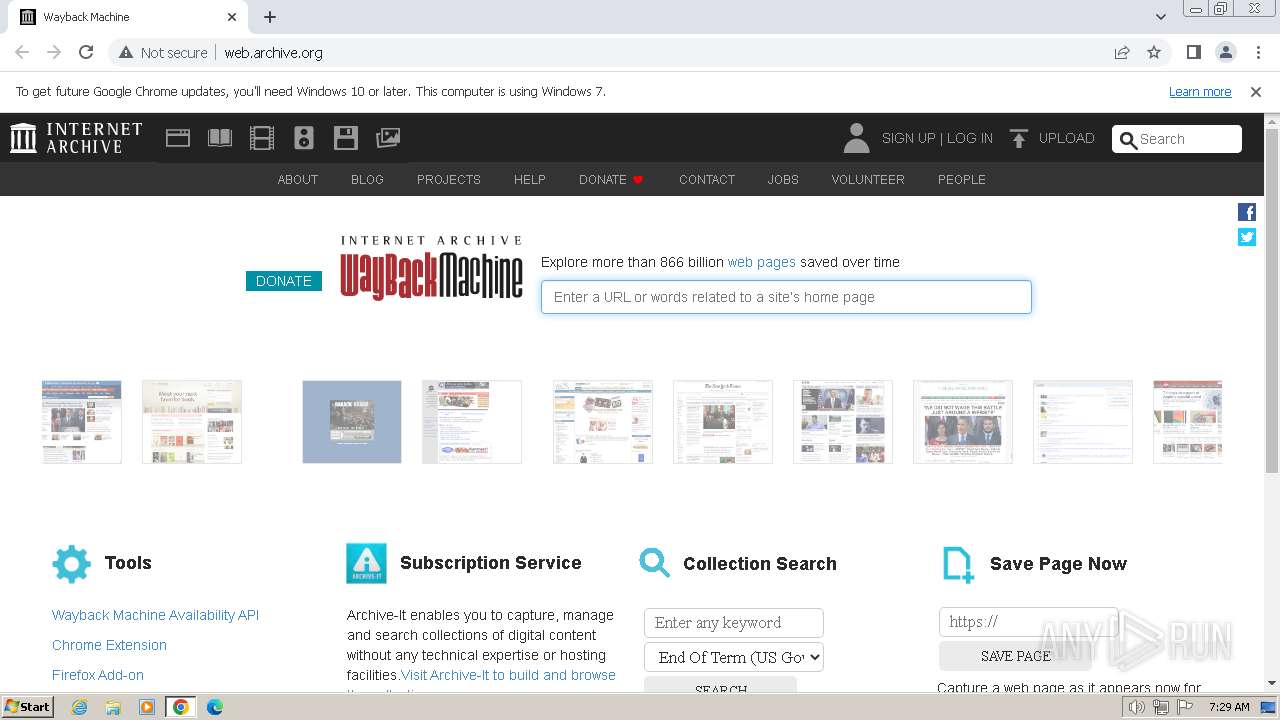Open the Chrome side panel
Screen dimensions: 1280x720
coord(1193,52)
